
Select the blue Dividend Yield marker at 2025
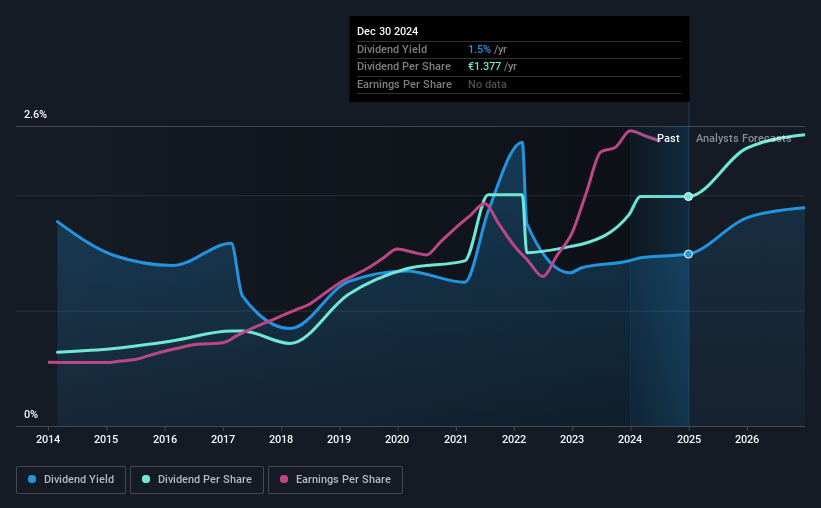[x=689, y=254]
